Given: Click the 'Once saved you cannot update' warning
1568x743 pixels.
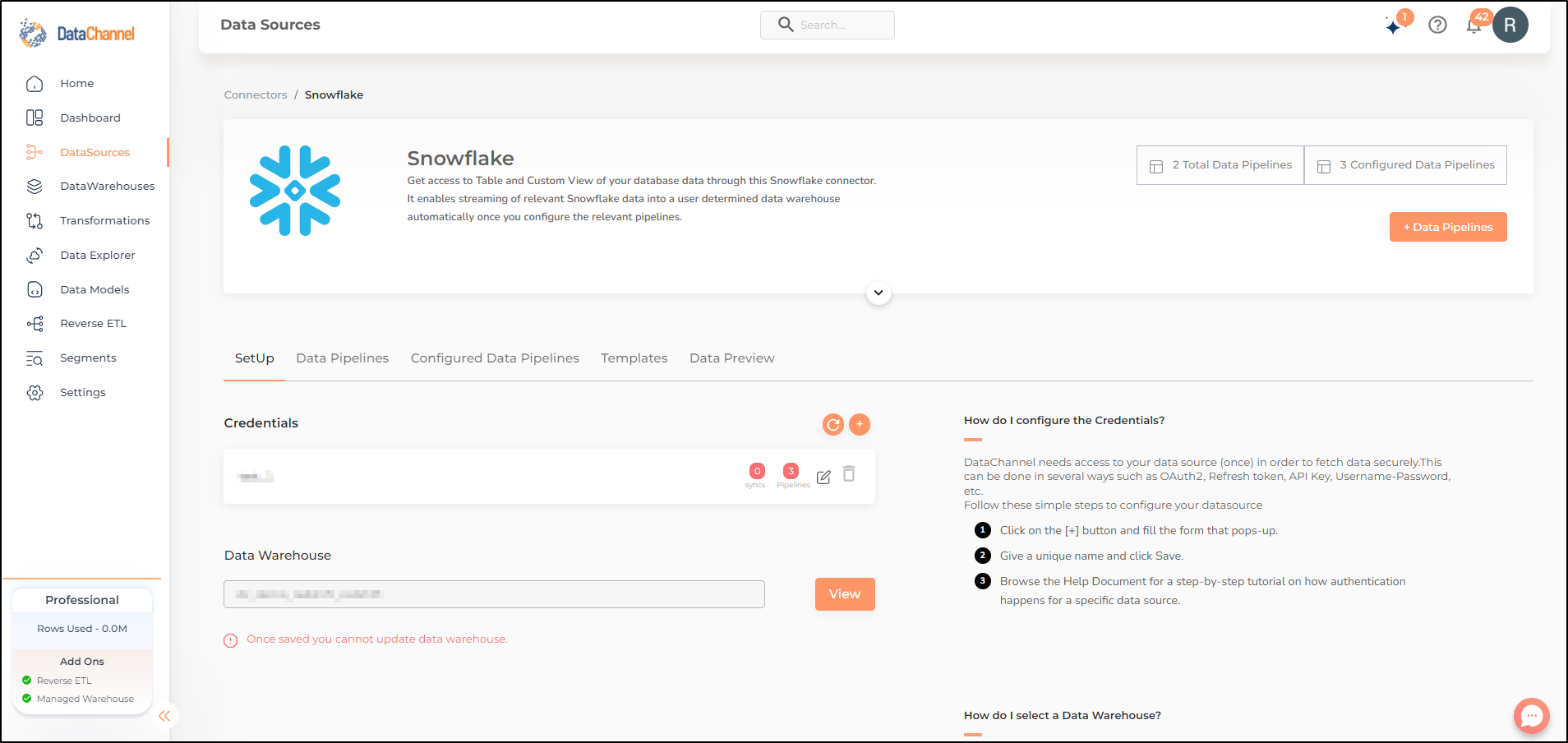Looking at the screenshot, I should point(377,639).
